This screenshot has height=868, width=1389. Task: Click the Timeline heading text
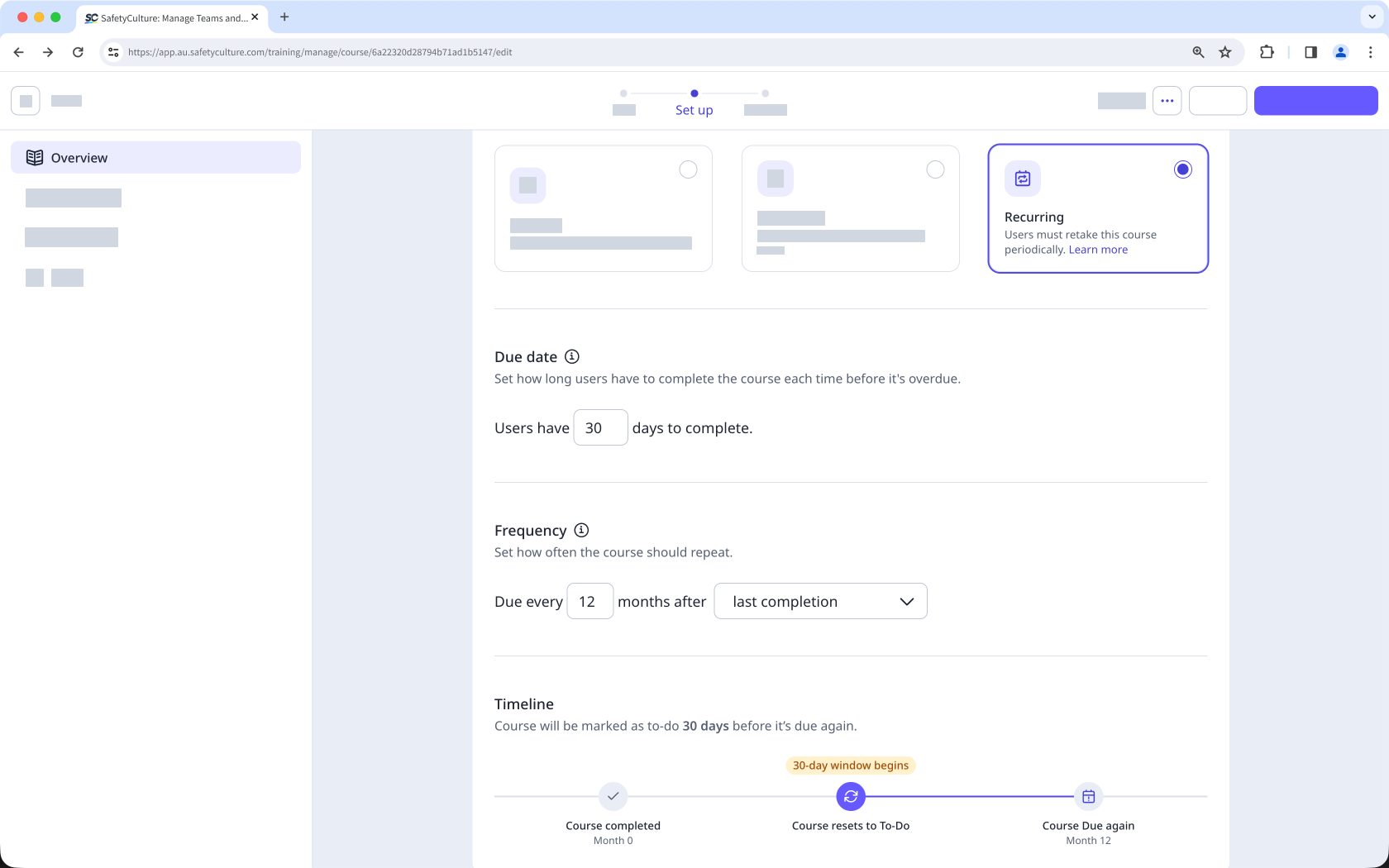tap(524, 703)
